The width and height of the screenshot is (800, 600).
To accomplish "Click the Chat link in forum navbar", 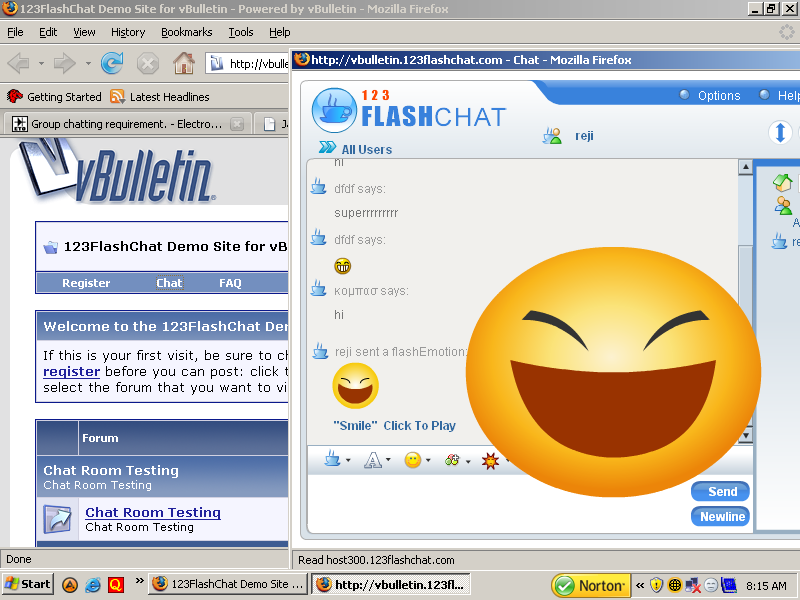I will coord(169,283).
